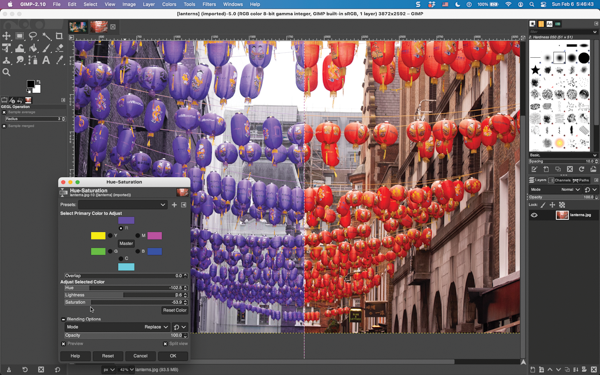
Task: Adjust the Hue slider
Action: (x=126, y=288)
